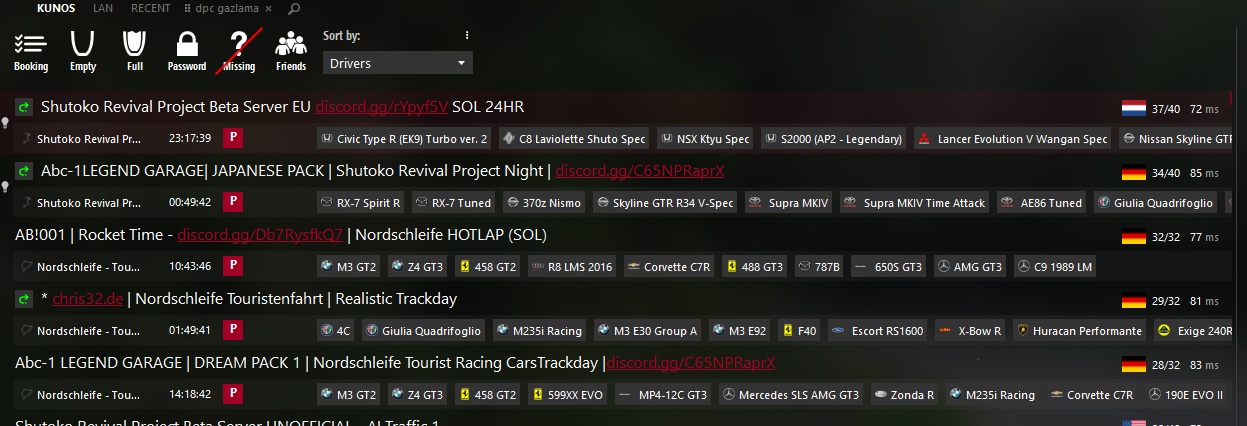Open discord.gg/C65NPRaprX link in JAPANESE PACK row

639,171
